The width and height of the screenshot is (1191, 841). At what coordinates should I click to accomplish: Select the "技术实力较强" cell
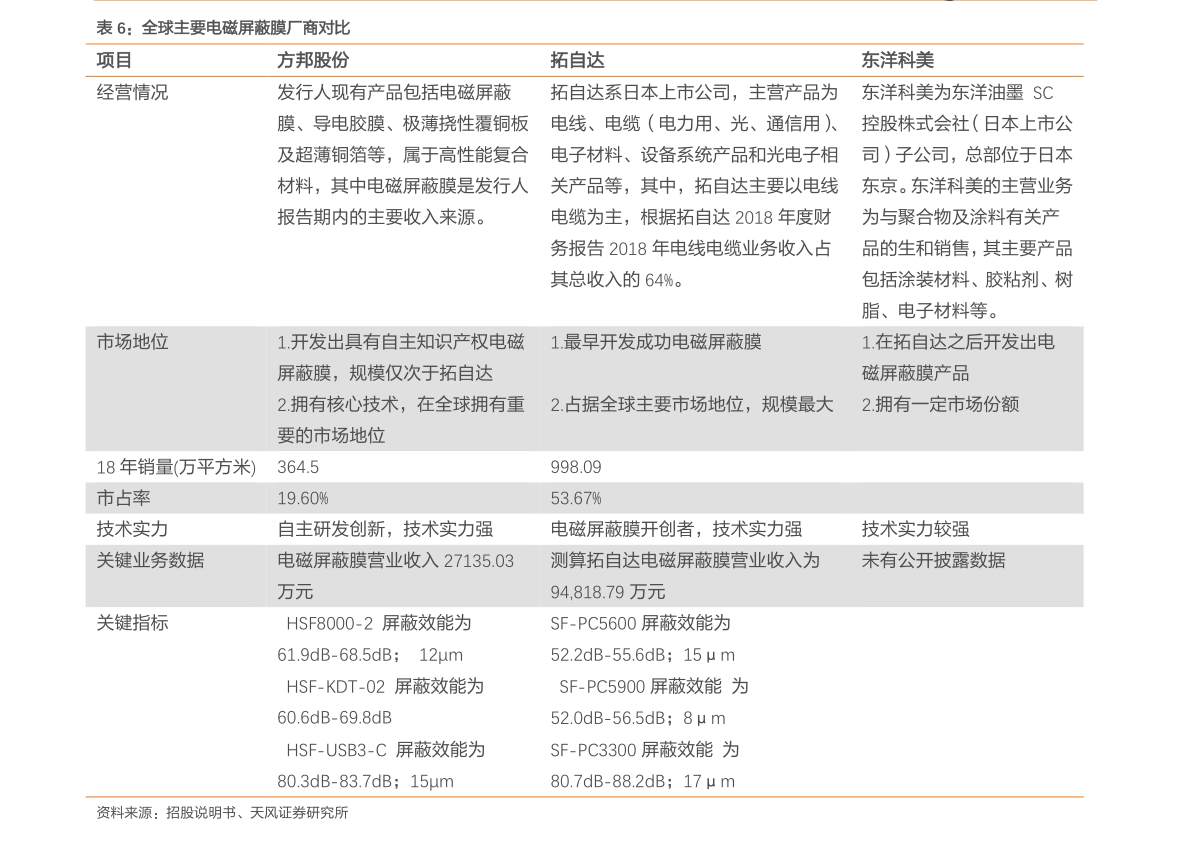coord(915,529)
